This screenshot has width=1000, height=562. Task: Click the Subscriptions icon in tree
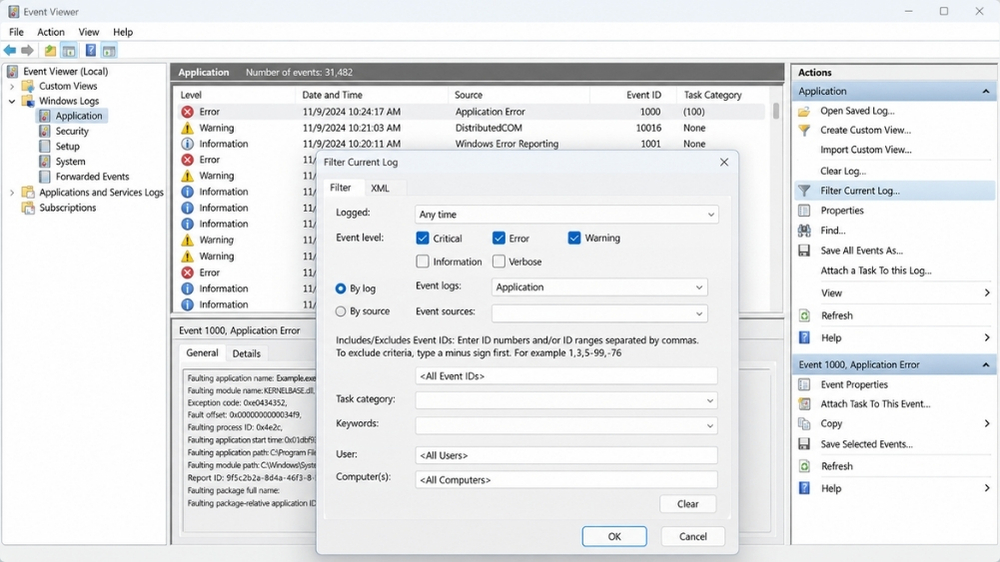click(28, 208)
